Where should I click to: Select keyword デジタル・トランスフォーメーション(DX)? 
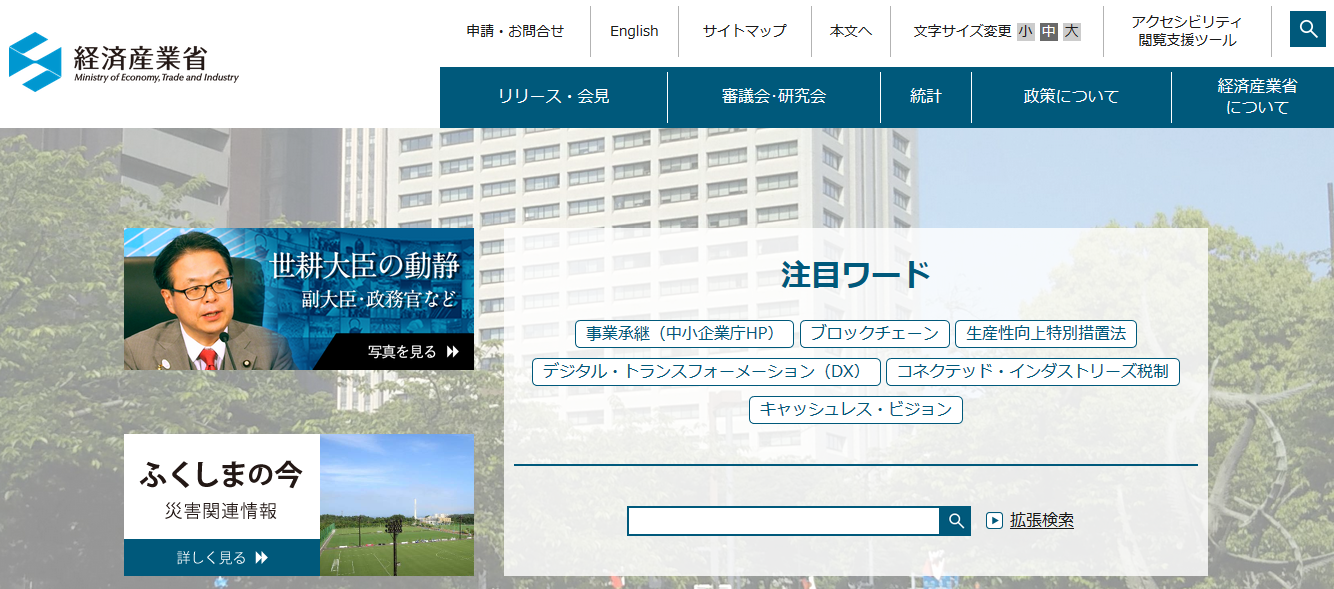click(x=706, y=372)
